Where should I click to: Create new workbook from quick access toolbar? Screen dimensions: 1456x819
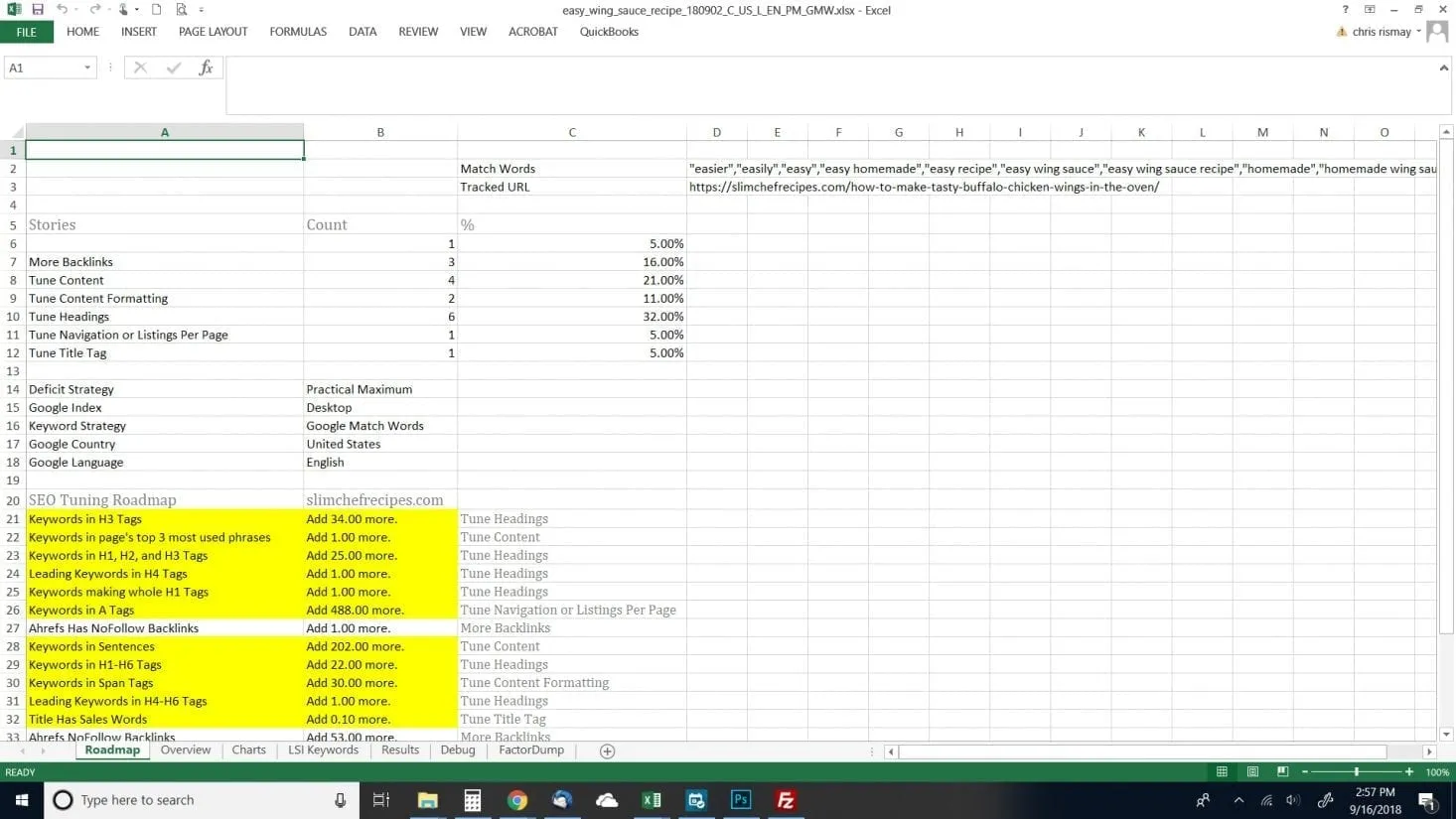[156, 10]
